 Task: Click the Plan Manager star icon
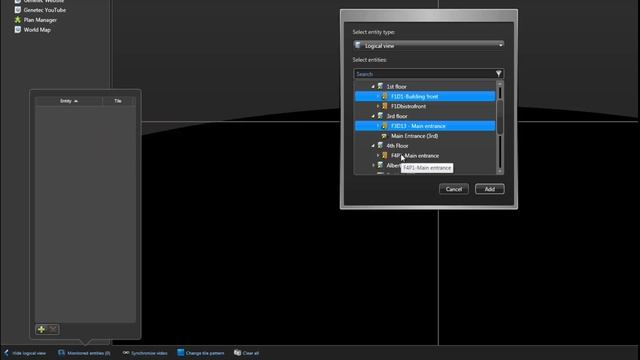pyautogui.click(x=18, y=20)
